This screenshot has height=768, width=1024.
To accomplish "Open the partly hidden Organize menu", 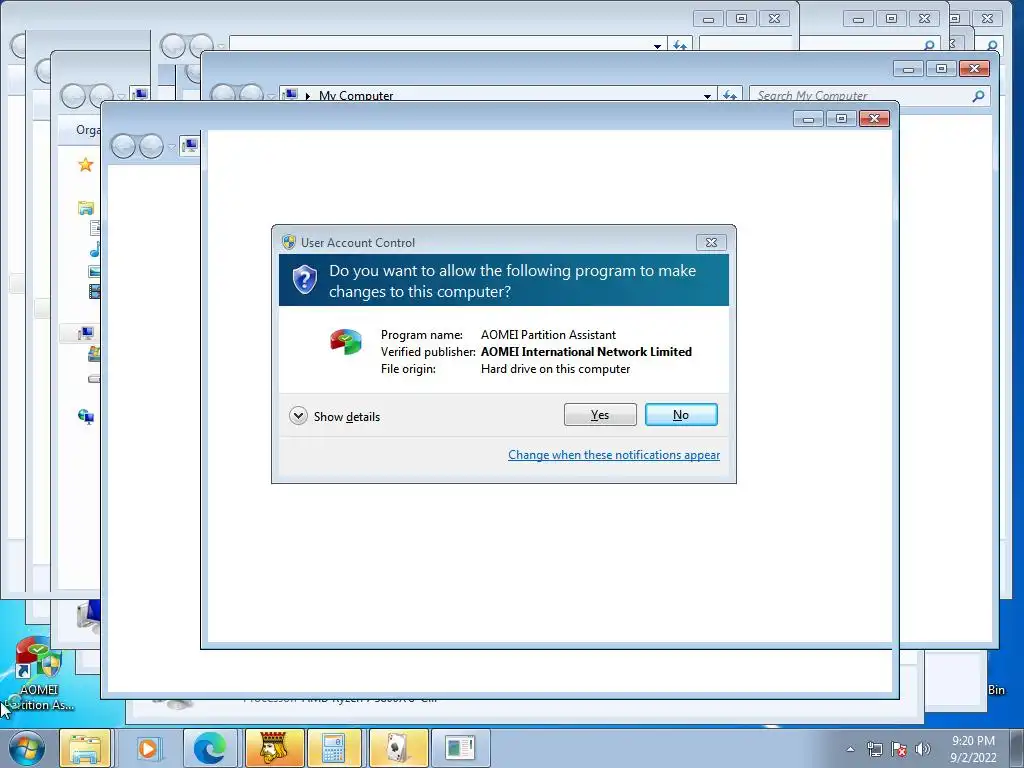I will [x=88, y=130].
